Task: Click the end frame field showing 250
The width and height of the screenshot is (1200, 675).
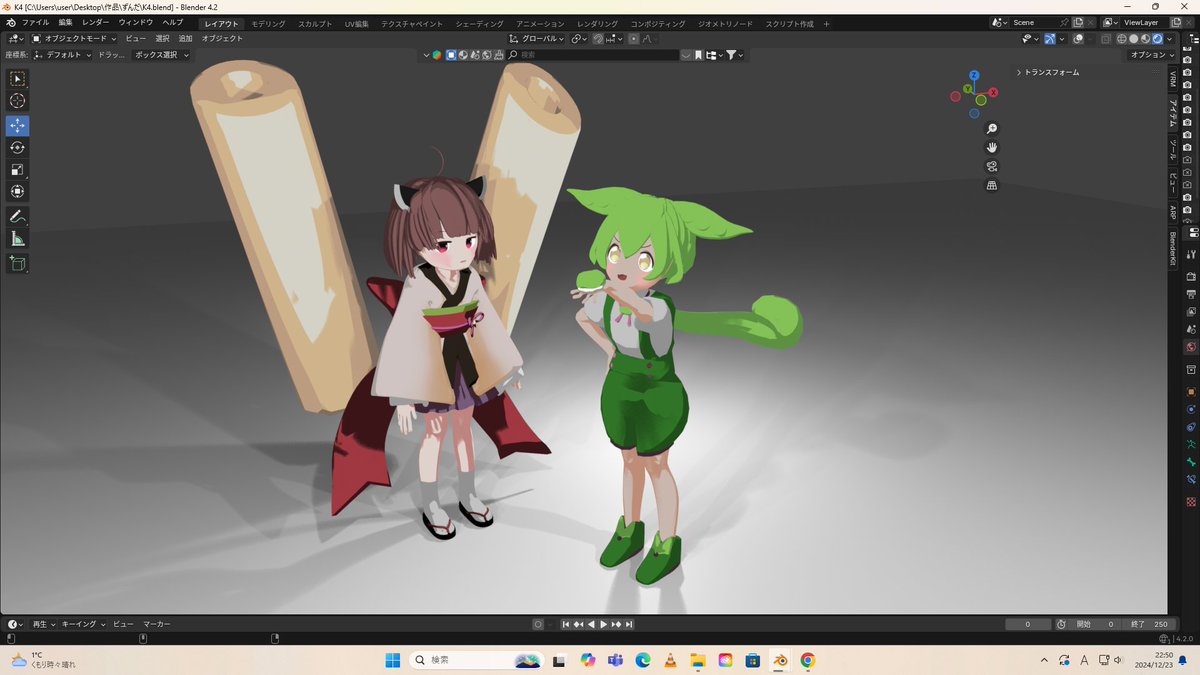Action: tap(1148, 624)
